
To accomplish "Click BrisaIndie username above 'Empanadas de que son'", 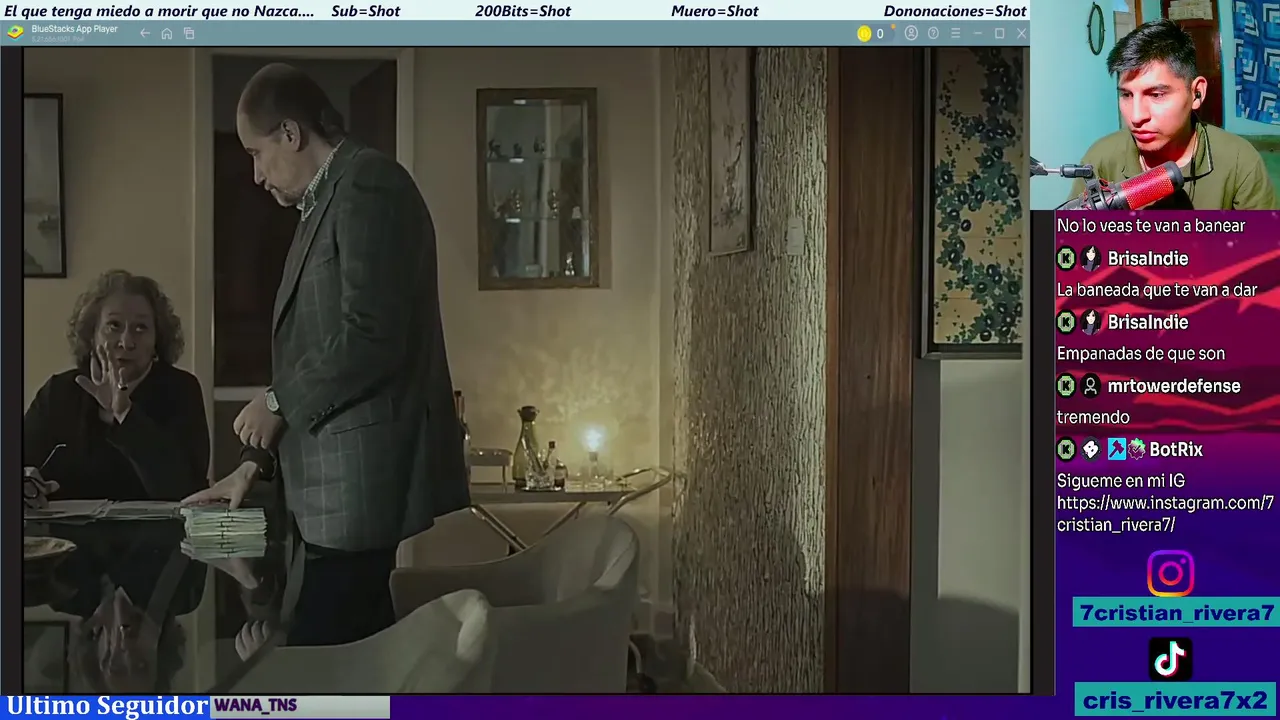I will coord(1148,322).
